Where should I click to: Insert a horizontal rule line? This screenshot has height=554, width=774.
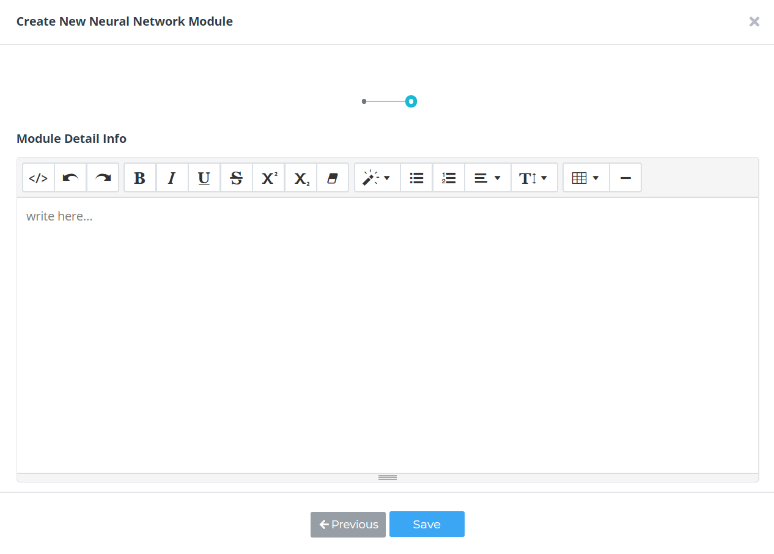pos(625,178)
